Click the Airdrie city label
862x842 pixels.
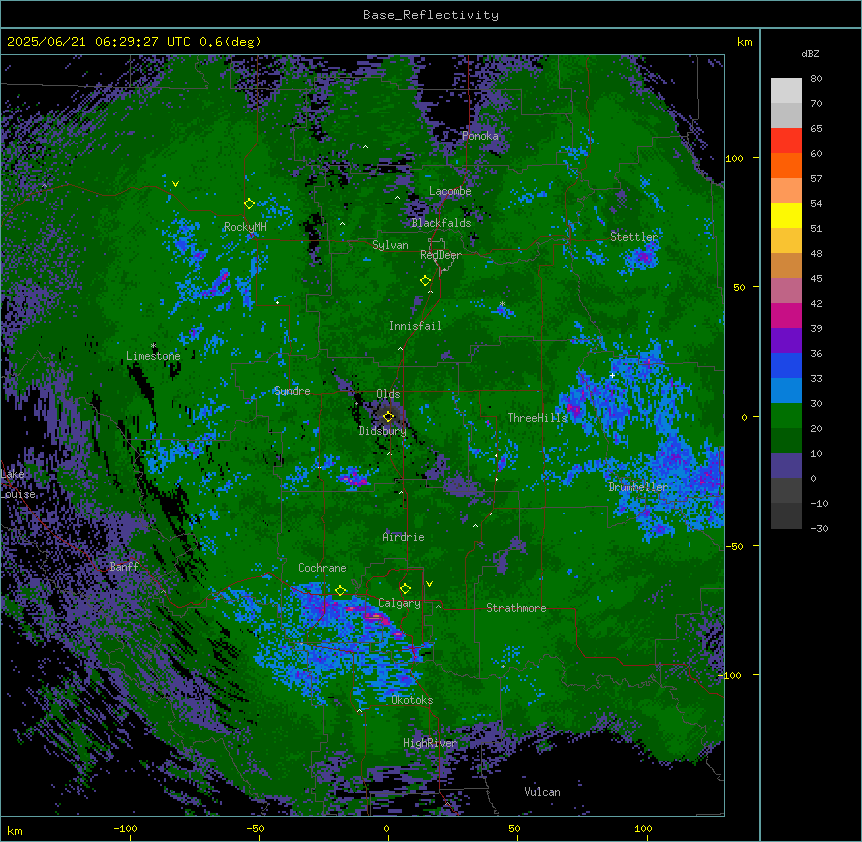(x=403, y=537)
